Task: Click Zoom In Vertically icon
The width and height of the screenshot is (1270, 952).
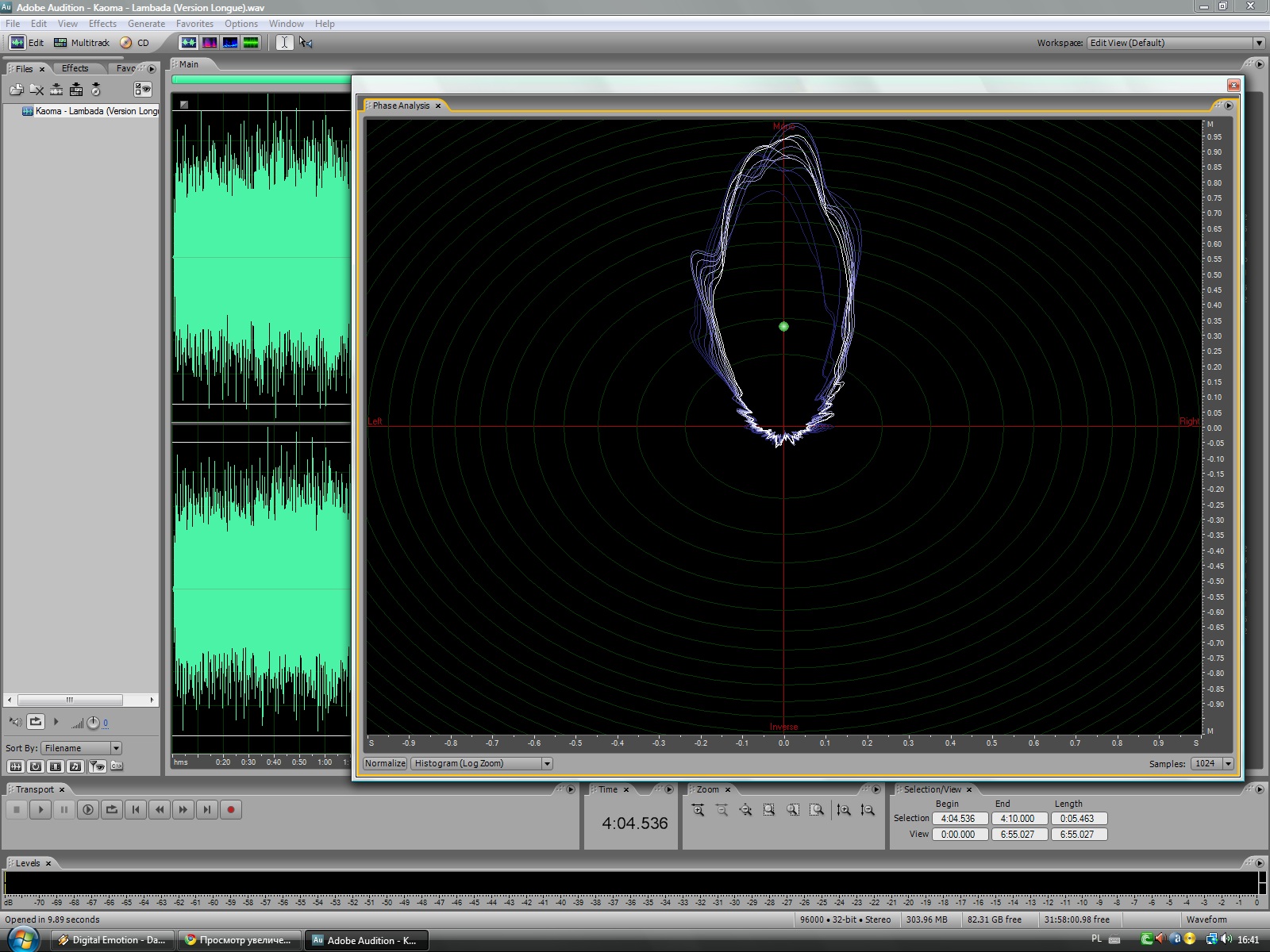Action: click(x=844, y=810)
